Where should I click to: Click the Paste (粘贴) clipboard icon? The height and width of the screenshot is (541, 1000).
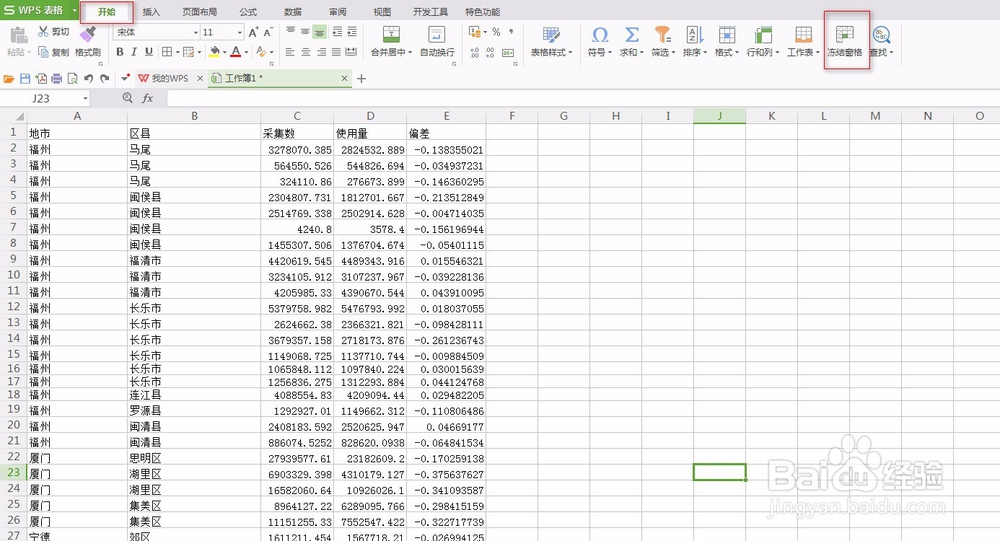pos(18,35)
